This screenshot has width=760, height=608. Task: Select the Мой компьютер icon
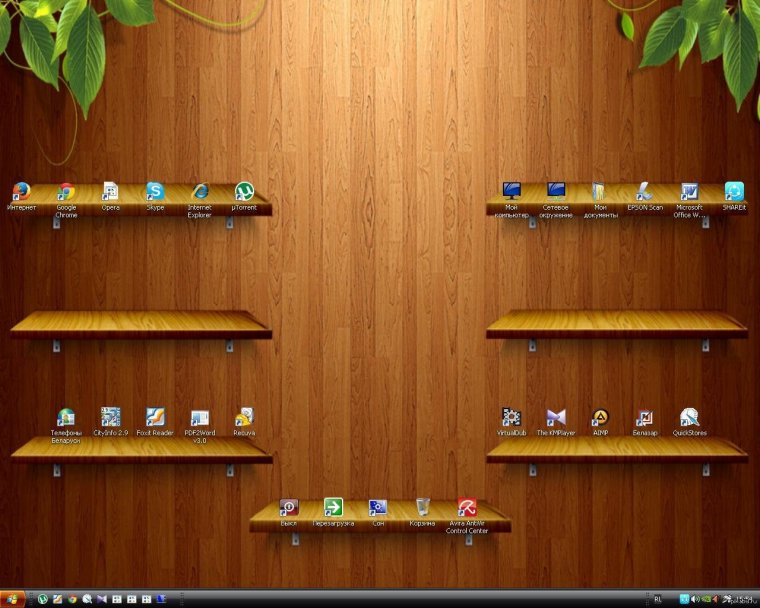[x=512, y=191]
